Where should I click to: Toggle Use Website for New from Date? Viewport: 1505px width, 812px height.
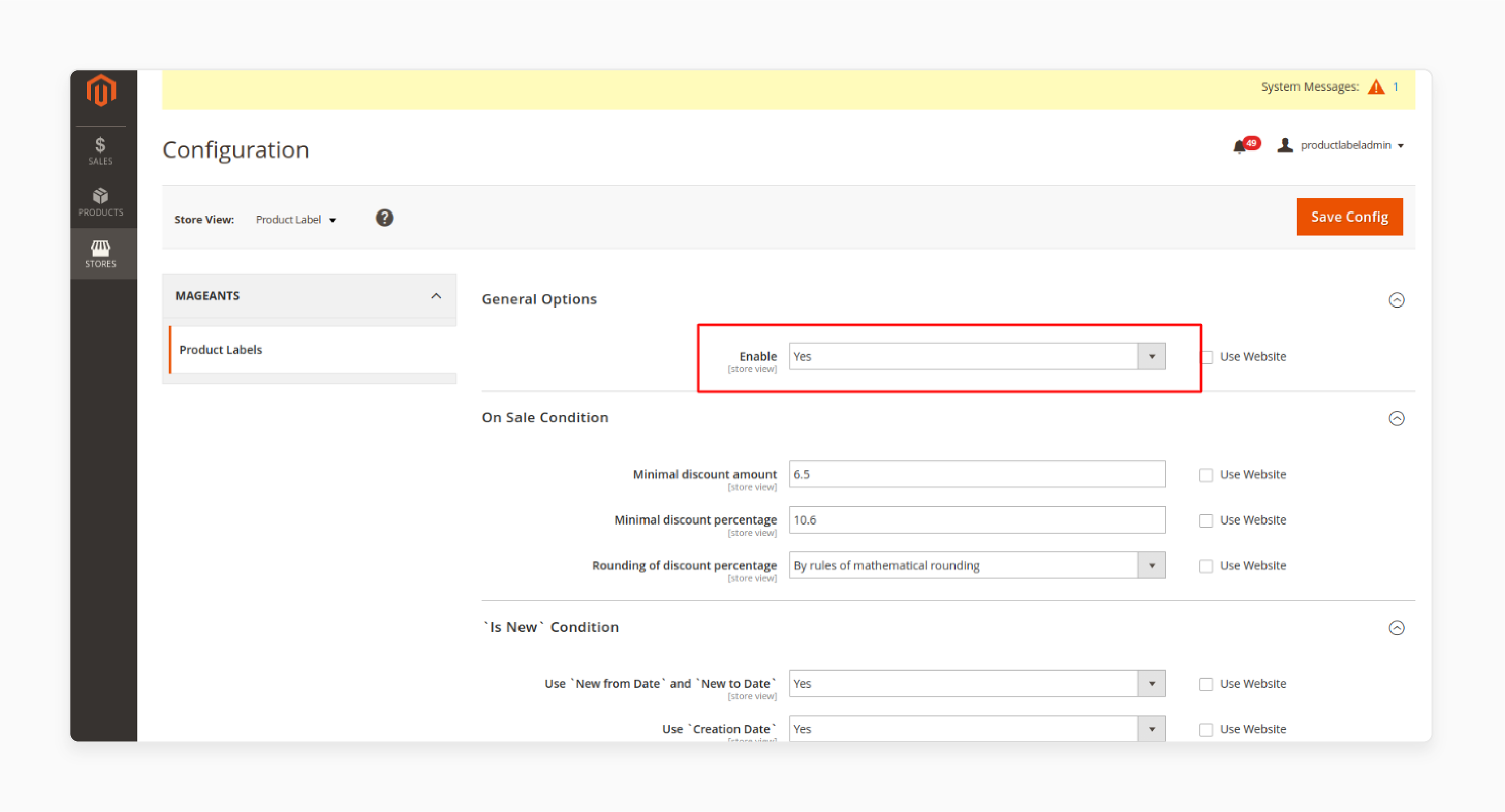click(1206, 685)
